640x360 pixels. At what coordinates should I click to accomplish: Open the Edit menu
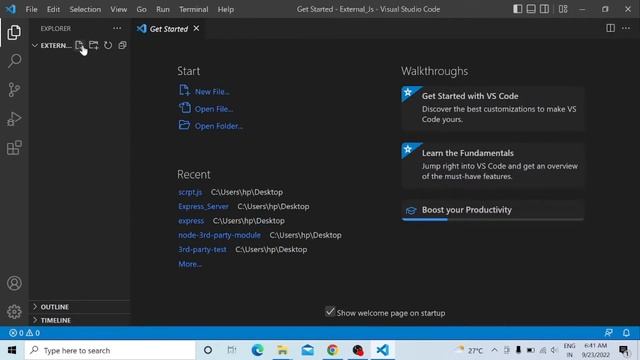coord(53,9)
